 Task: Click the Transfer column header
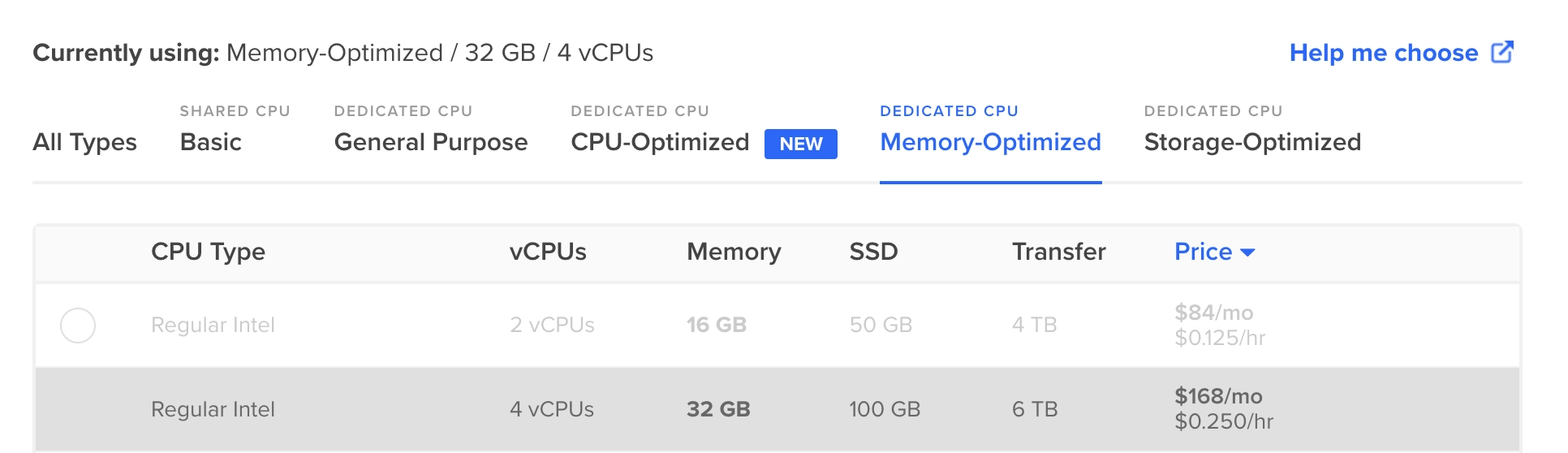[x=1058, y=252]
